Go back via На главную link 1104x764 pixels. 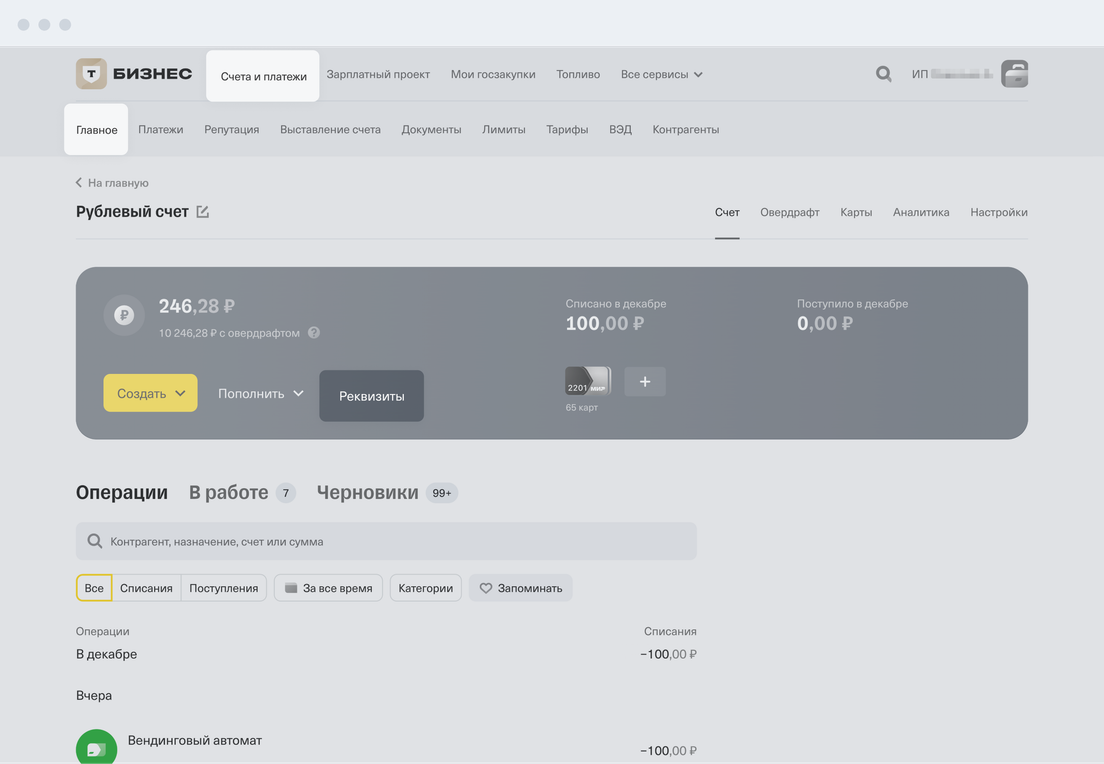[x=112, y=183]
